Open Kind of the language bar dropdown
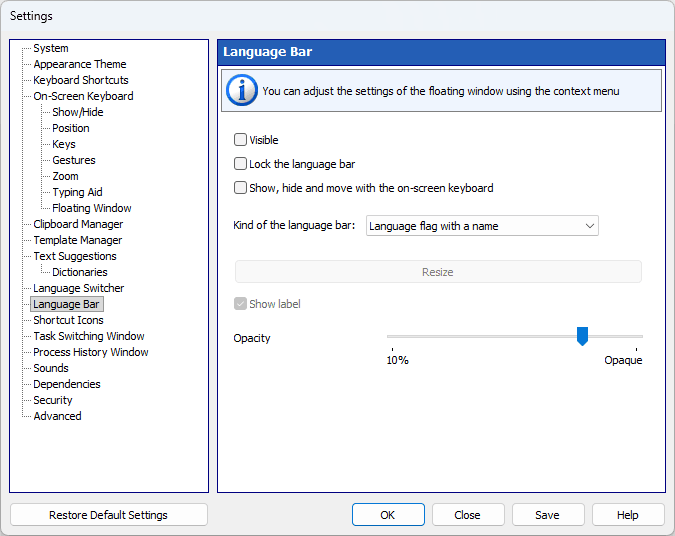 (x=482, y=226)
